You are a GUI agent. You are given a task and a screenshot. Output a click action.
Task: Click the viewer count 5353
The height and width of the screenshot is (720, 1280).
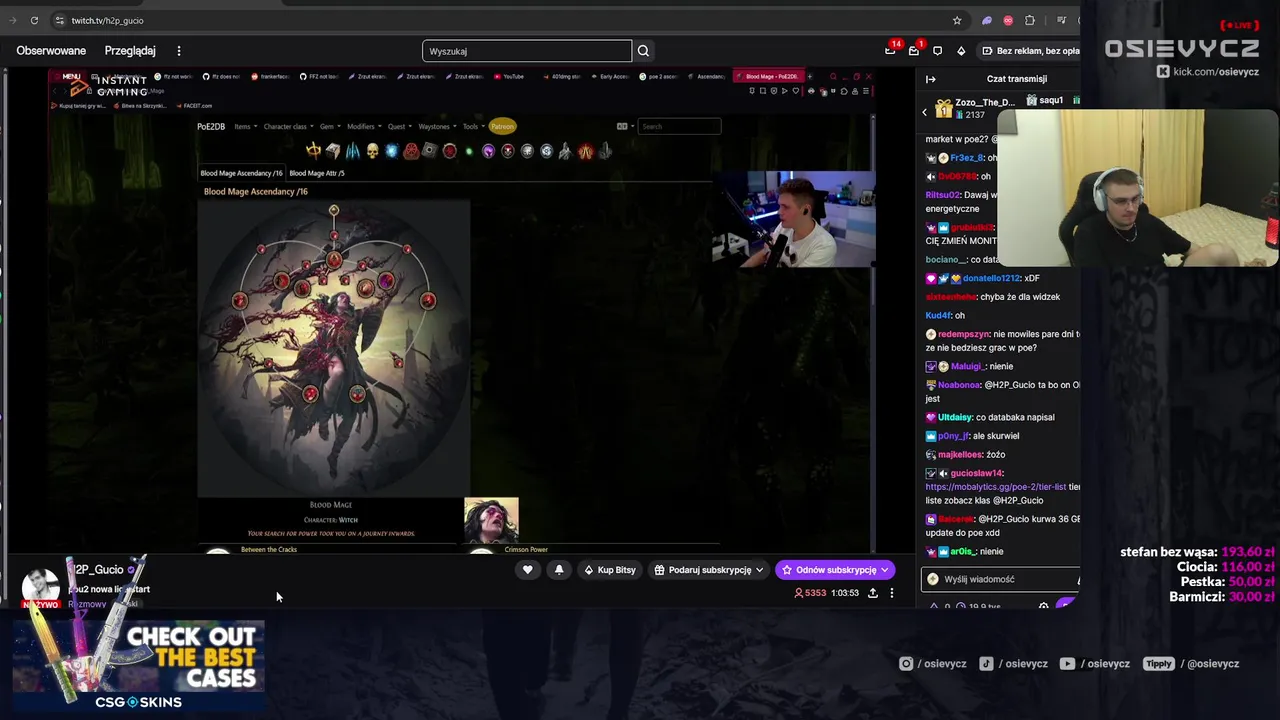coord(811,593)
